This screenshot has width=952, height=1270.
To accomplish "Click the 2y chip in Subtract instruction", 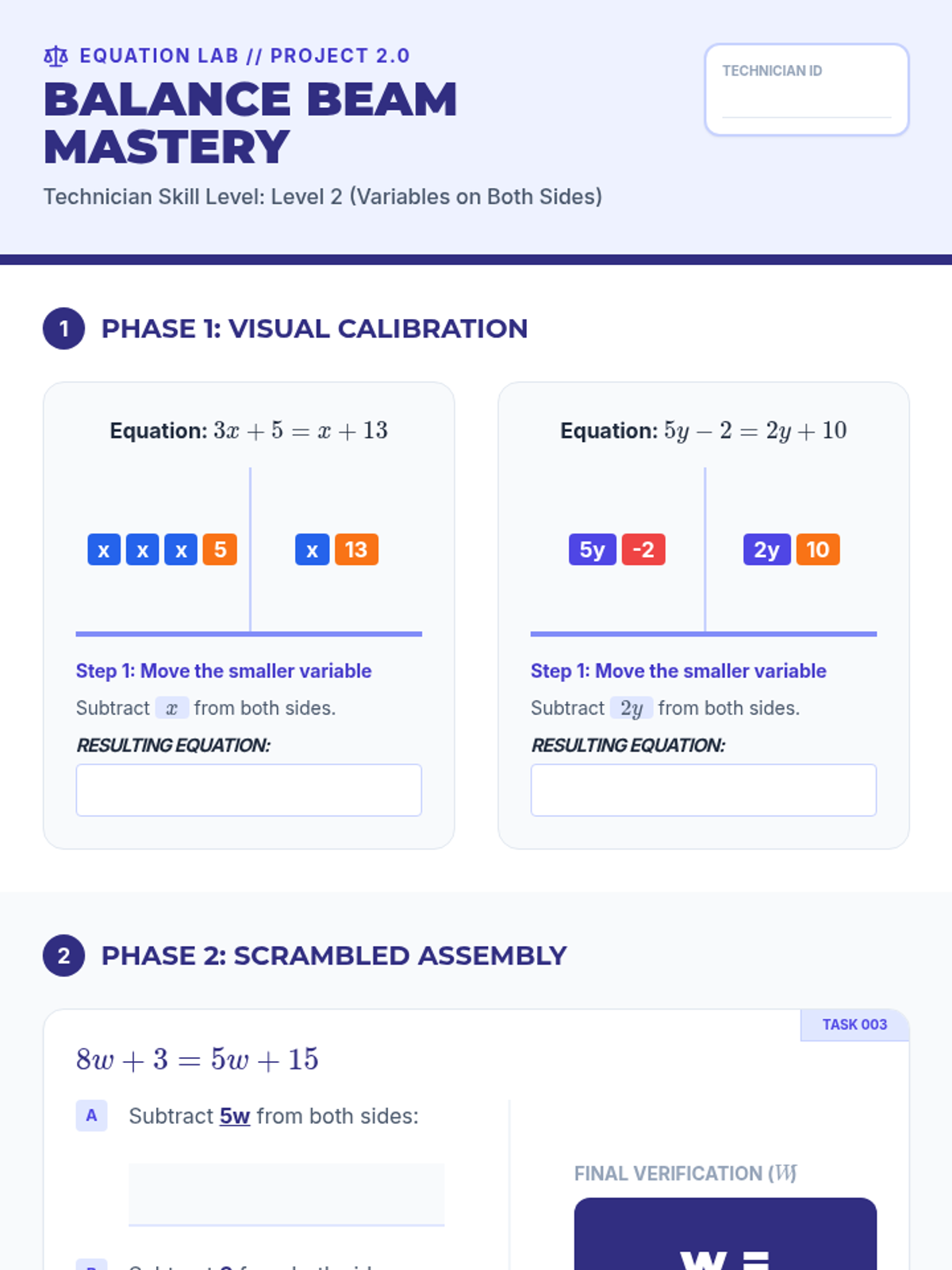I will click(x=631, y=708).
